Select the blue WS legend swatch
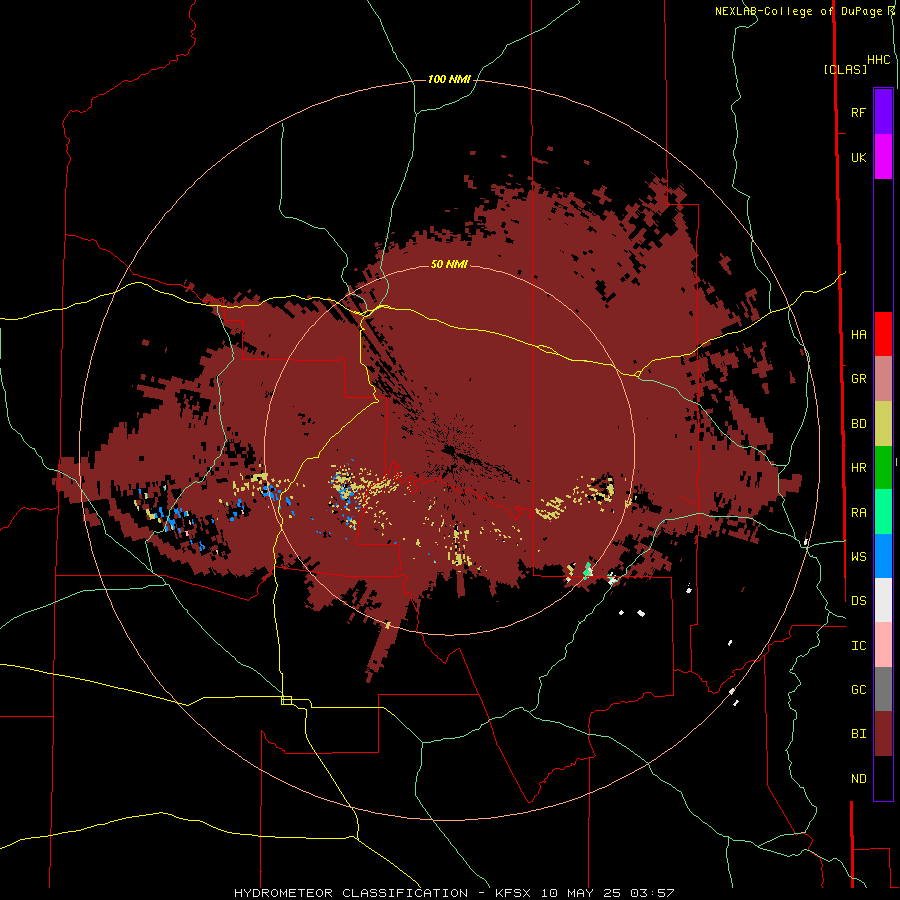Viewport: 900px width, 900px height. point(883,557)
